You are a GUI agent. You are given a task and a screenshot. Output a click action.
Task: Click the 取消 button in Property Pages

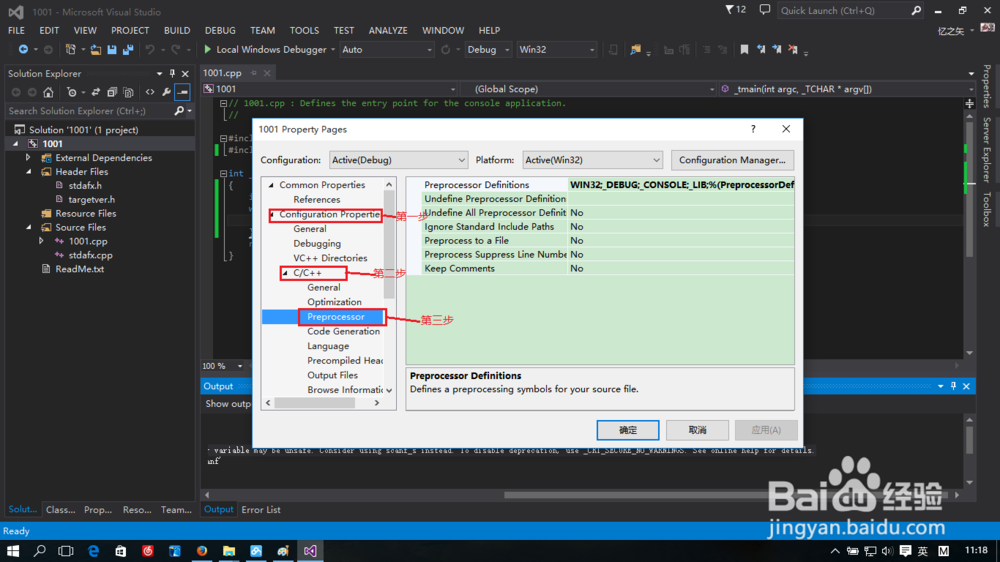tap(697, 430)
